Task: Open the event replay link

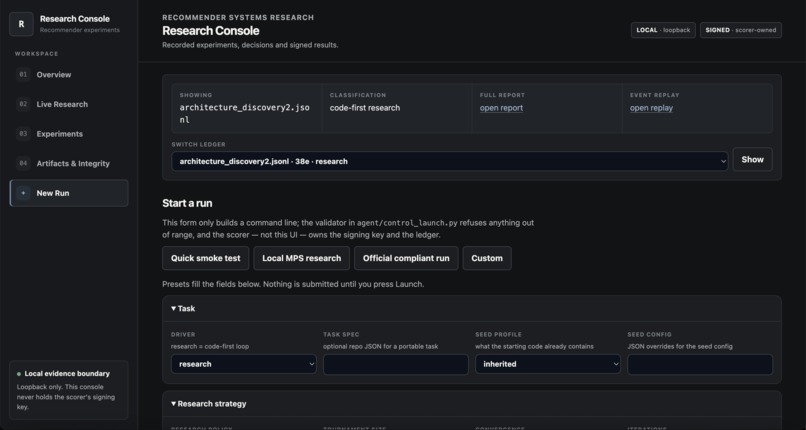Action: 651,108
